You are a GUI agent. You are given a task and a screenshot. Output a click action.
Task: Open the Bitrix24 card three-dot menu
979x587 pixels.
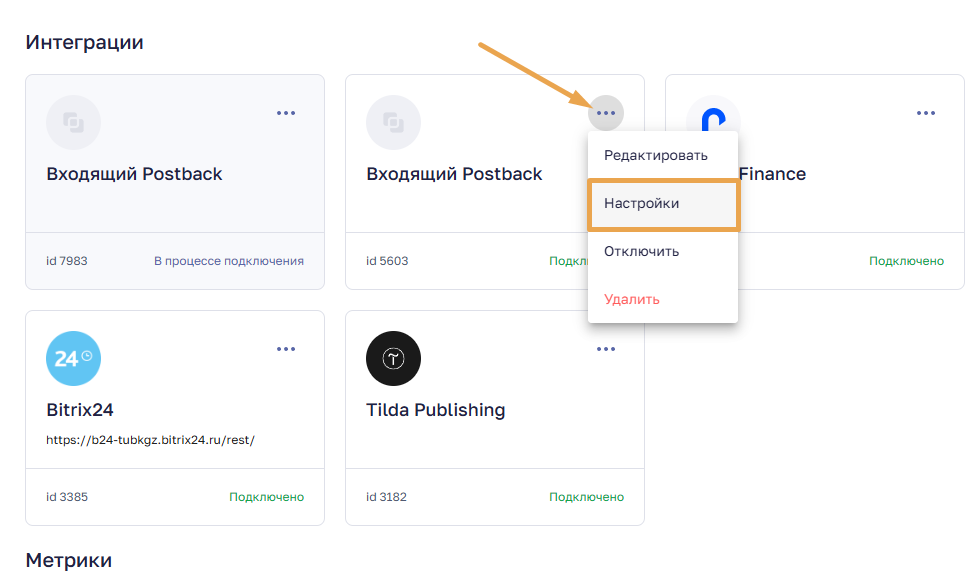(286, 349)
